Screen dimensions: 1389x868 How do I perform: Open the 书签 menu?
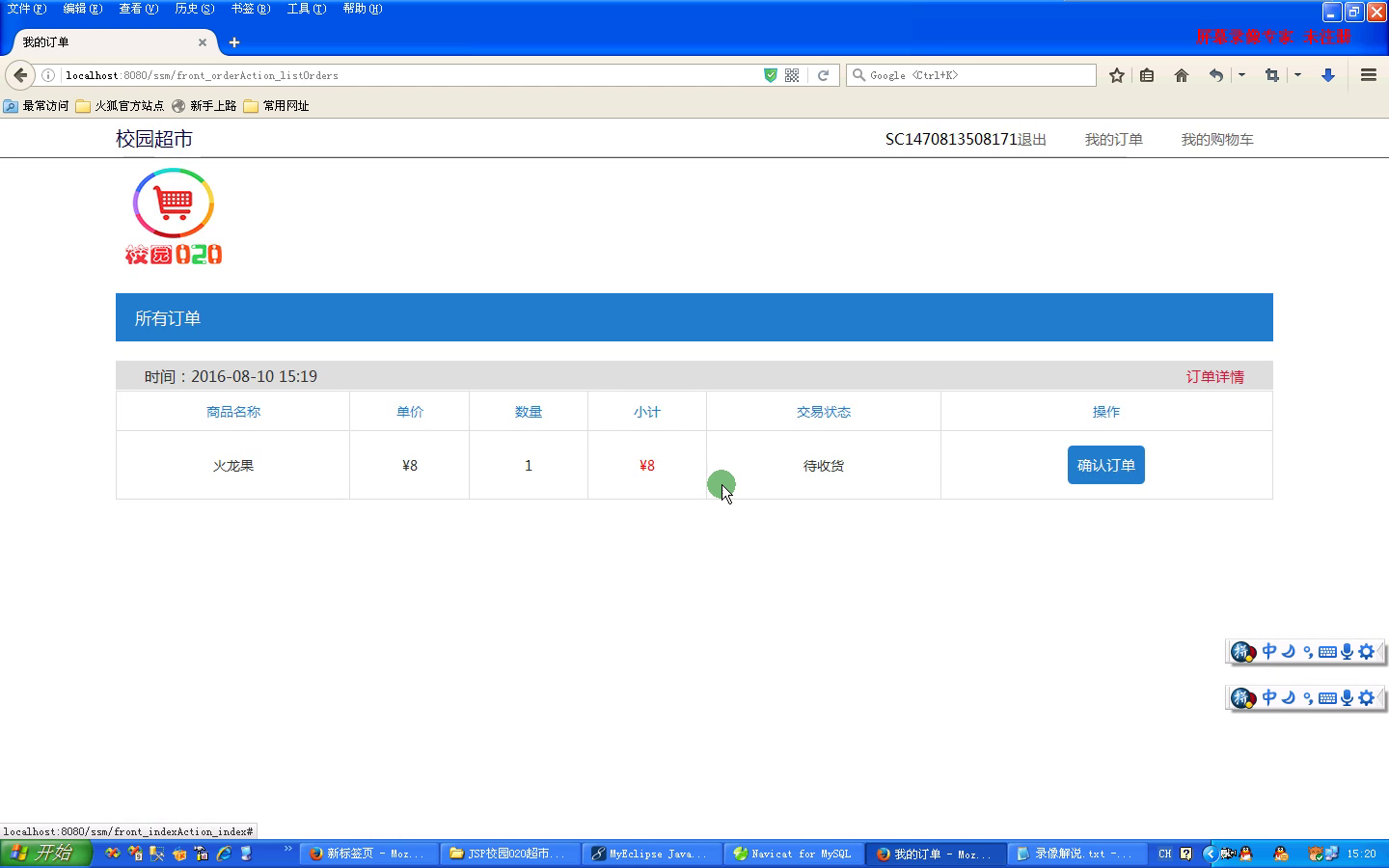pos(251,9)
